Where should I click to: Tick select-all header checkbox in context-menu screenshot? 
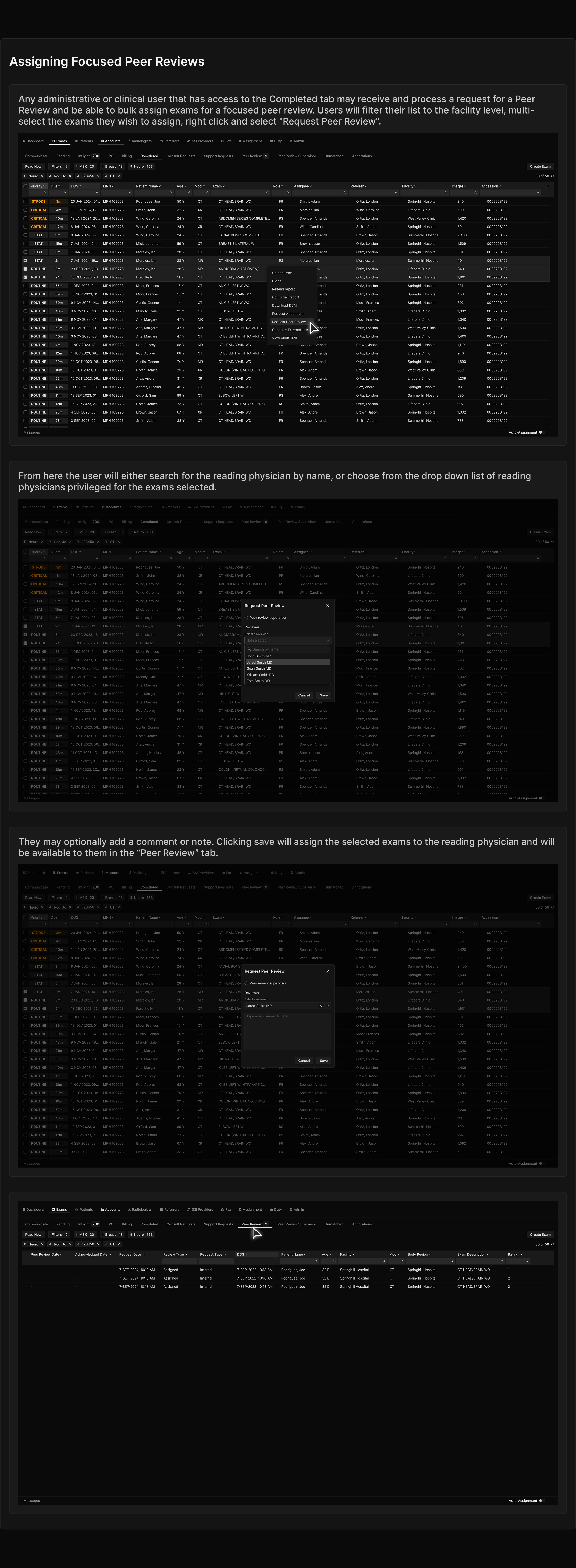[25, 186]
